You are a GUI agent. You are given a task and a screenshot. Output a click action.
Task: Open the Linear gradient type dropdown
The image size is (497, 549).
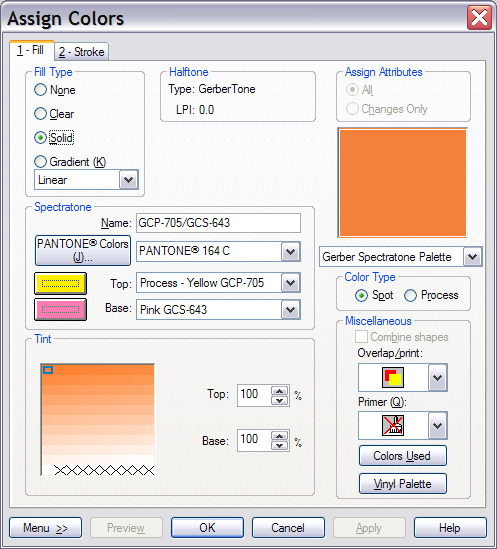(x=129, y=180)
